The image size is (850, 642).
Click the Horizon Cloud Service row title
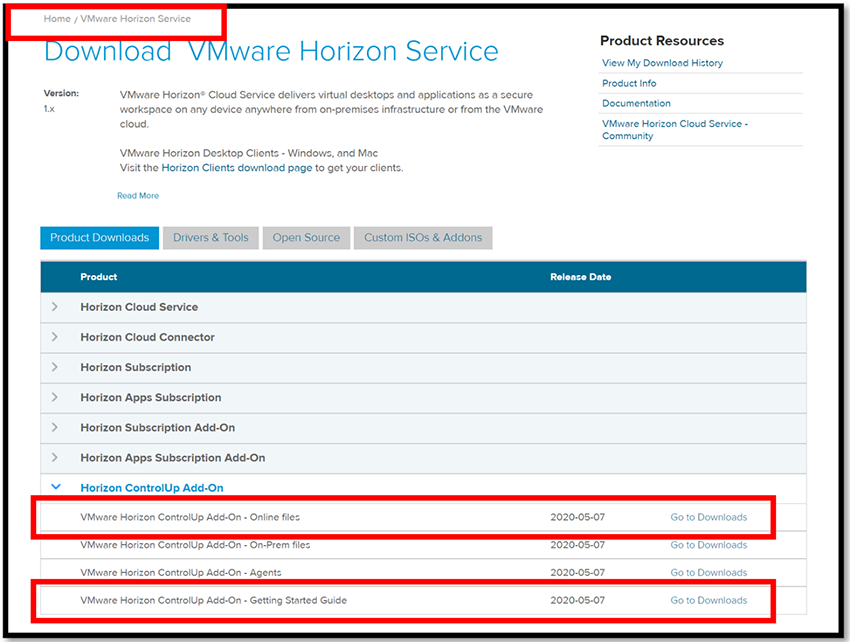[x=139, y=307]
